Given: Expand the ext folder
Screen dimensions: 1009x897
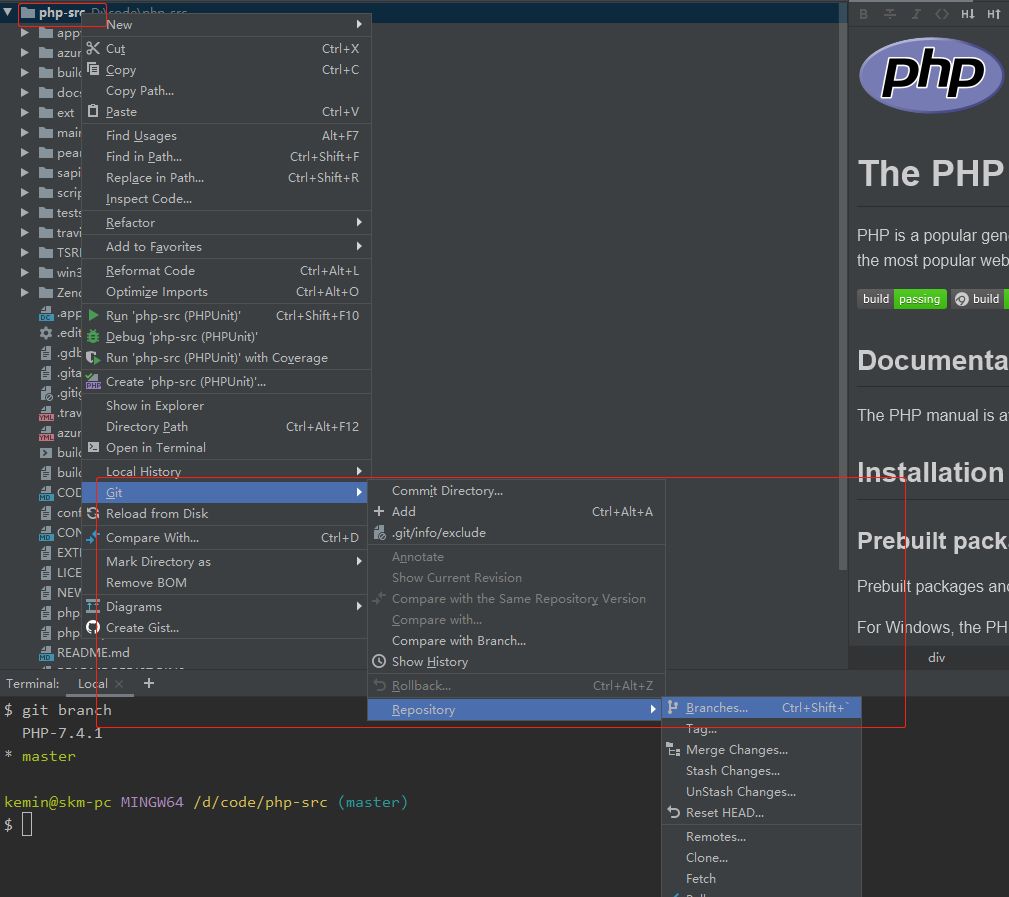Looking at the screenshot, I should tap(24, 113).
